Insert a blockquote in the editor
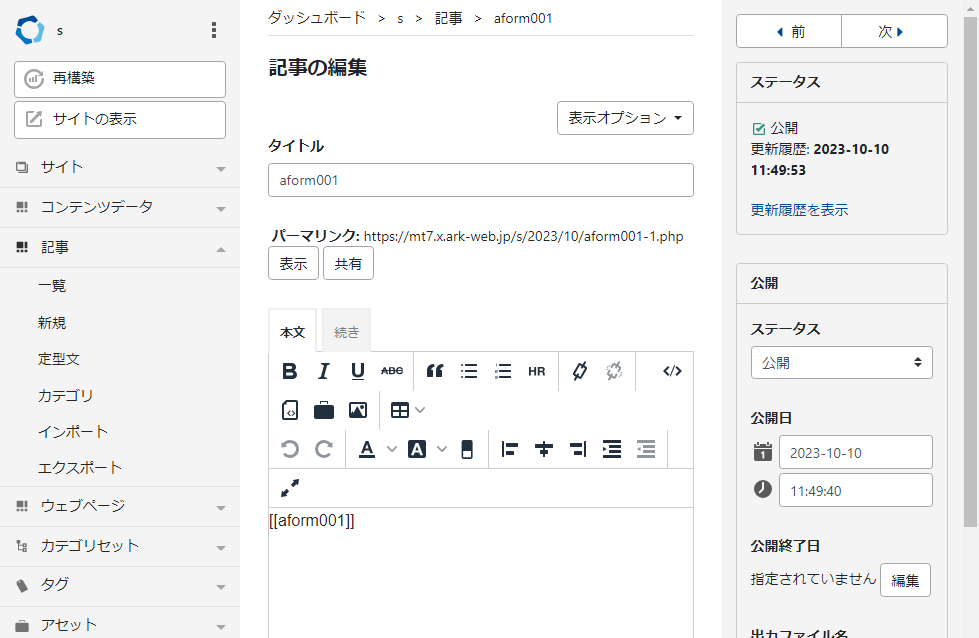 pos(434,371)
